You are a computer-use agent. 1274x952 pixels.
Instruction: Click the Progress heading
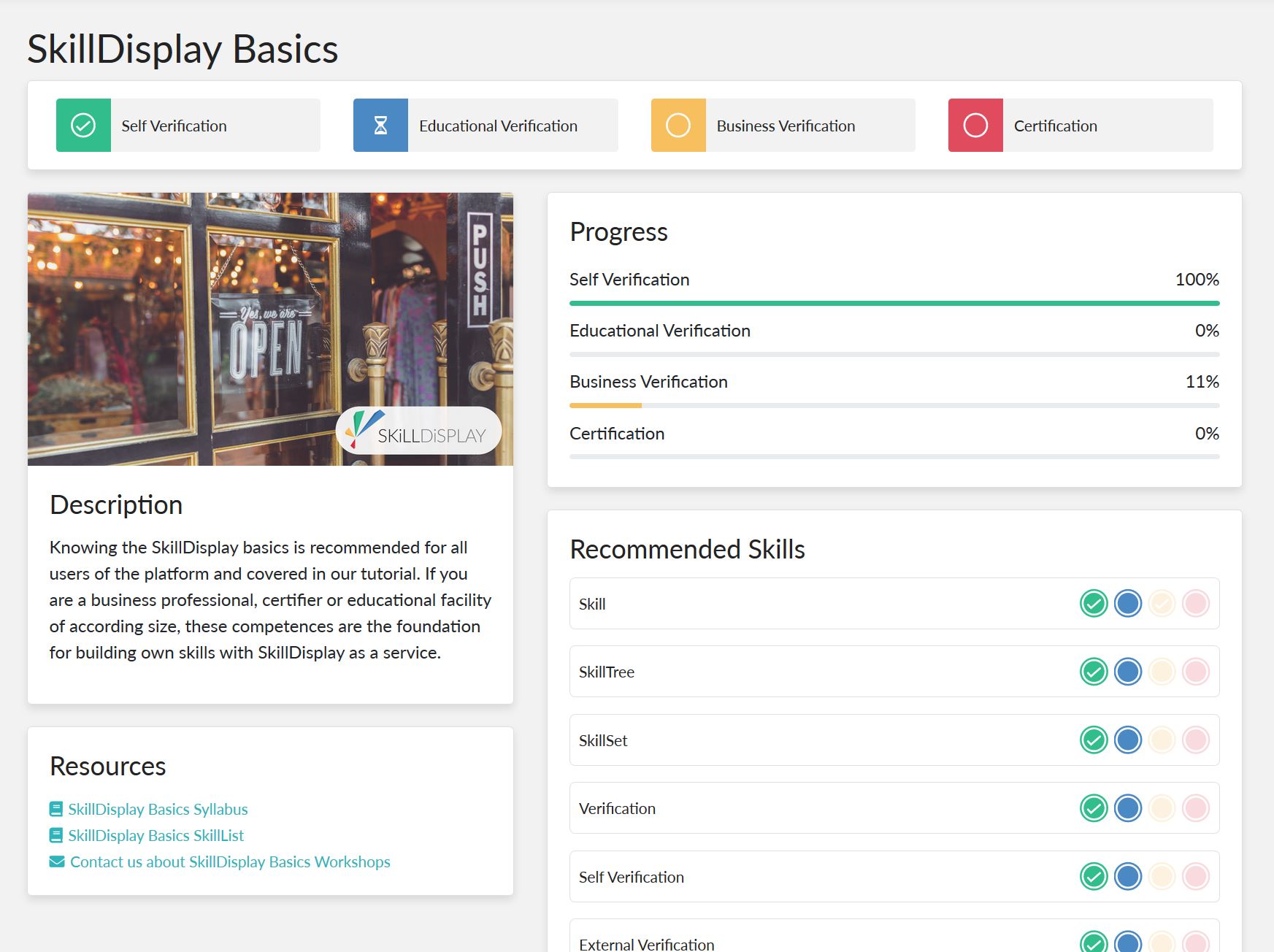[618, 232]
